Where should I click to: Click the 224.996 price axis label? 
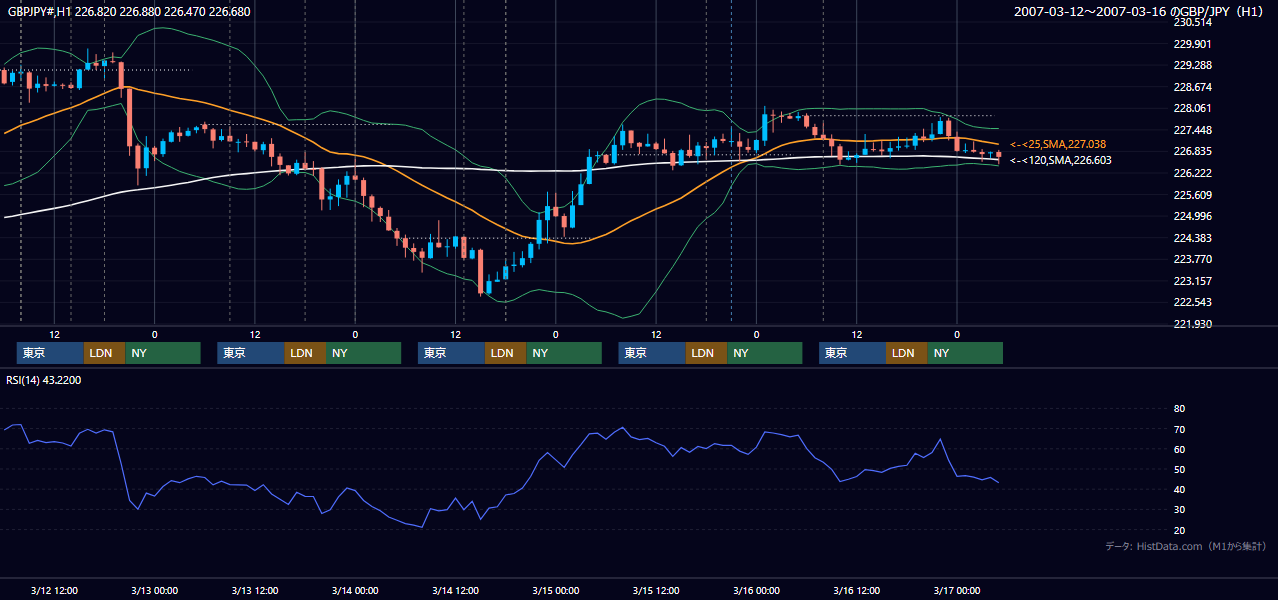coord(1192,216)
